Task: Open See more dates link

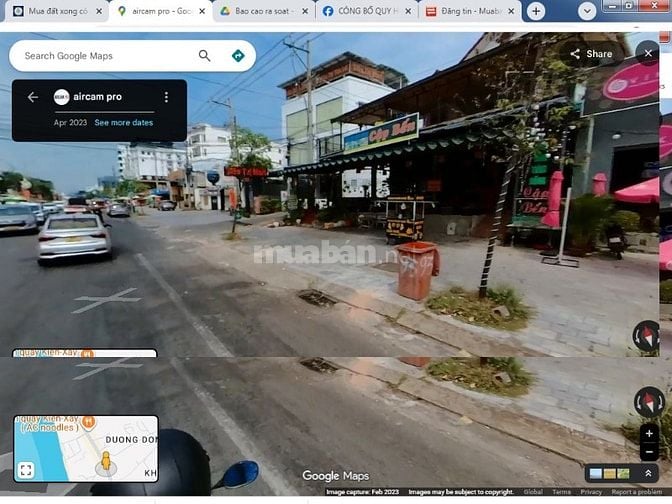Action: 123,123
